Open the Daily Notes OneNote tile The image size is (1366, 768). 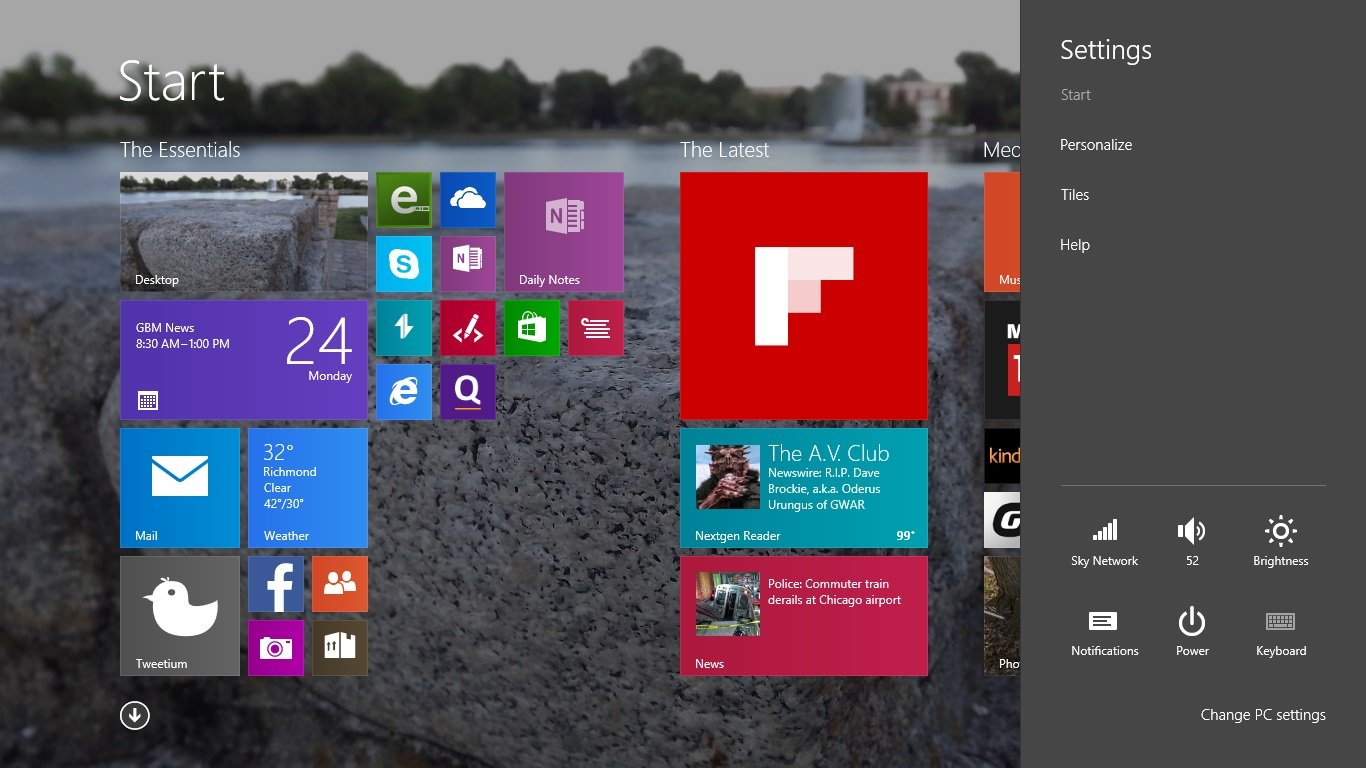(564, 232)
